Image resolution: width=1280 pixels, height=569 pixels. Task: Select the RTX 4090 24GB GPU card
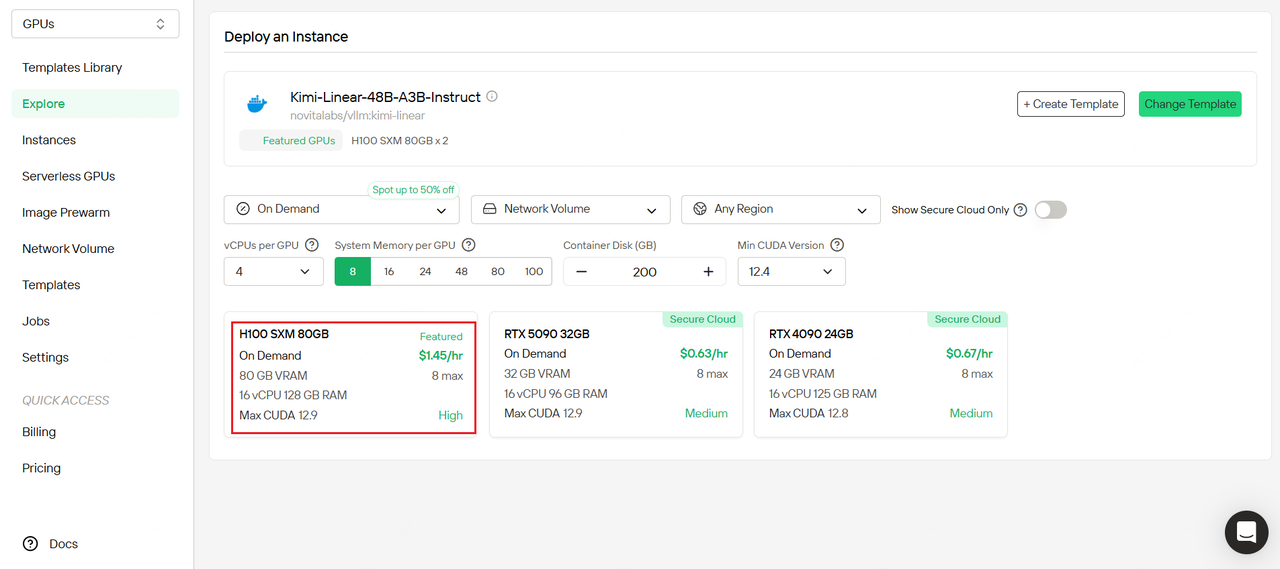(881, 374)
